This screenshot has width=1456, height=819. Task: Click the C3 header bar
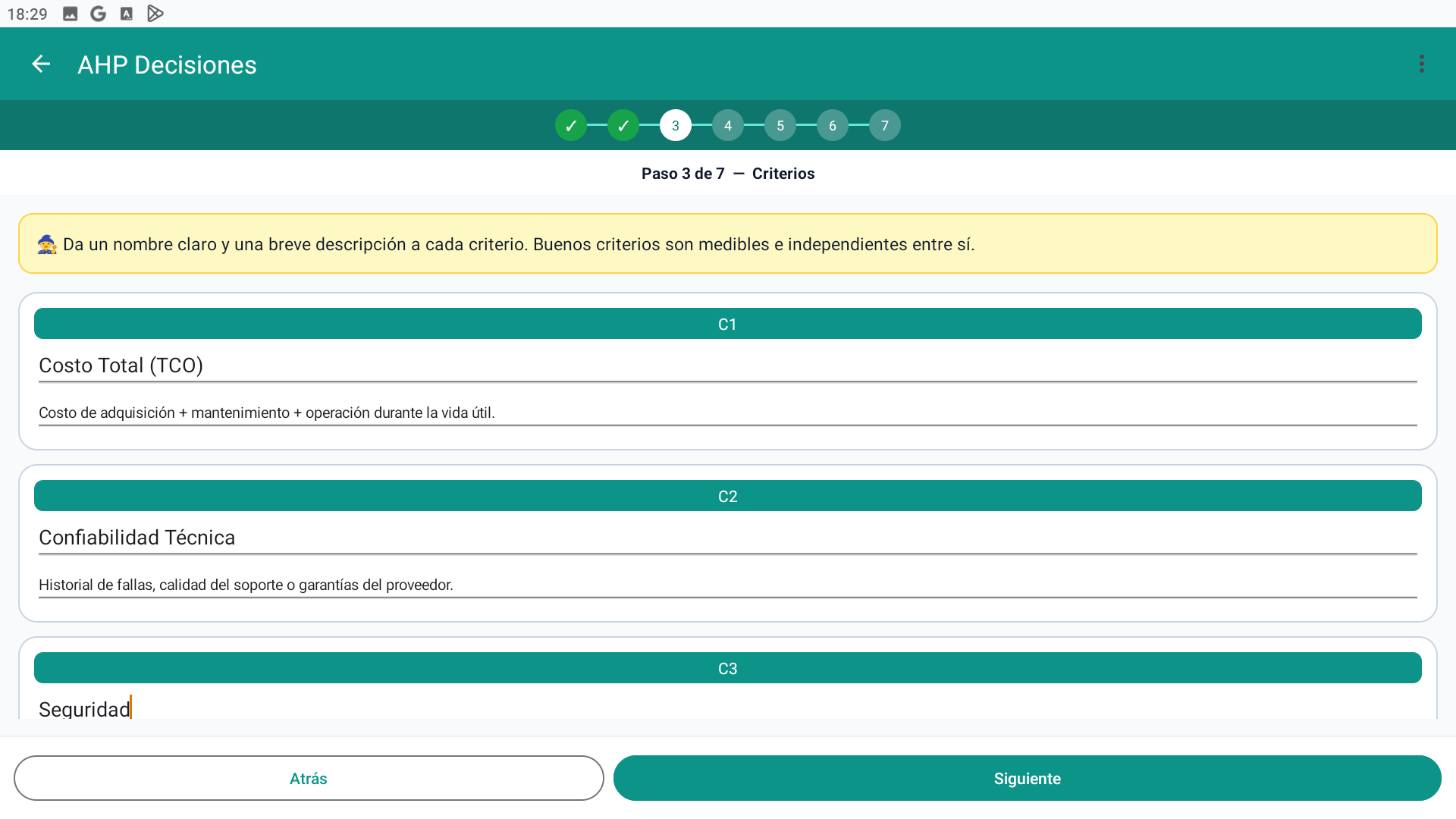tap(728, 668)
